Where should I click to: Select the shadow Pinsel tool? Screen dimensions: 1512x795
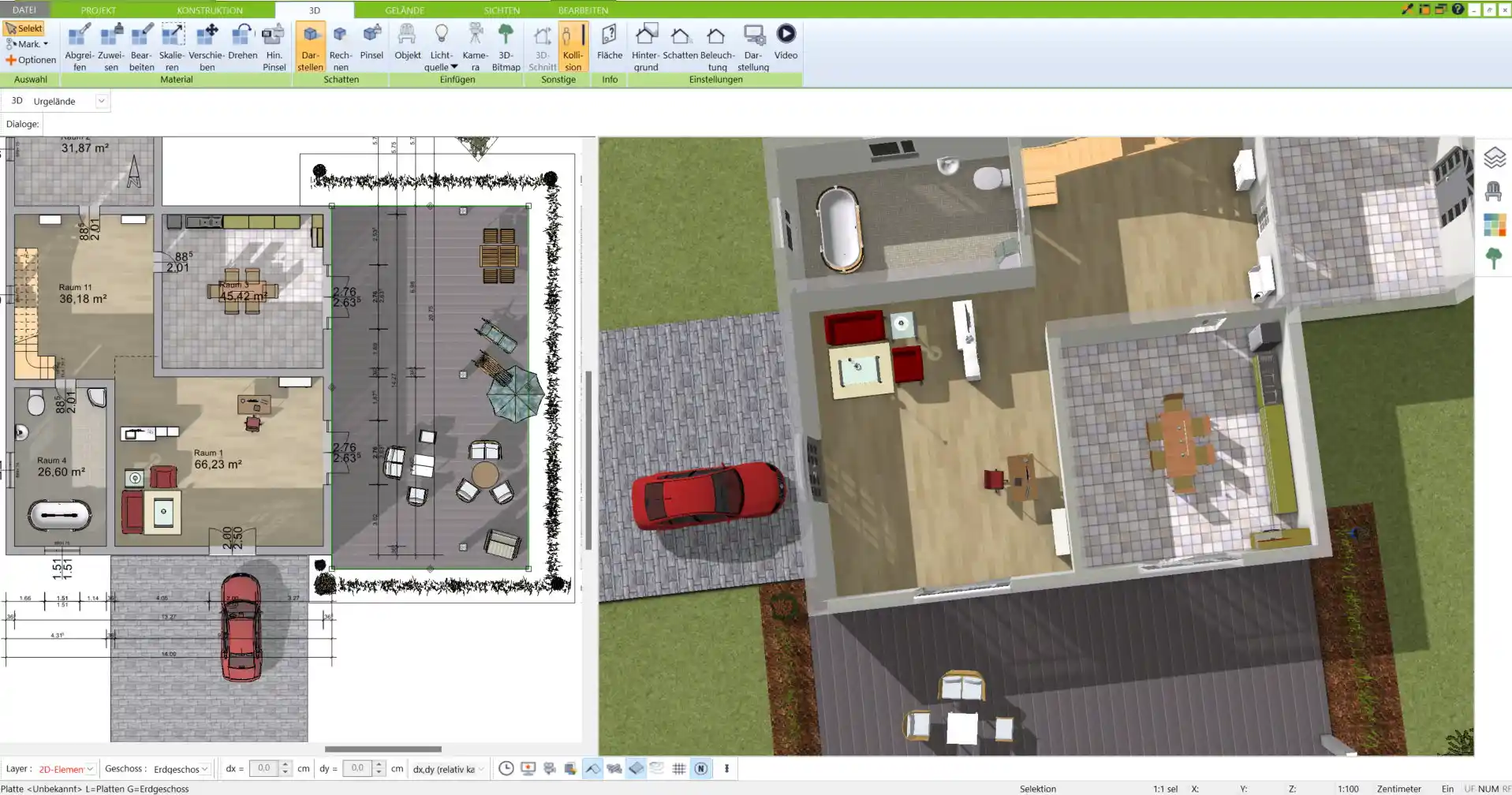click(x=371, y=41)
